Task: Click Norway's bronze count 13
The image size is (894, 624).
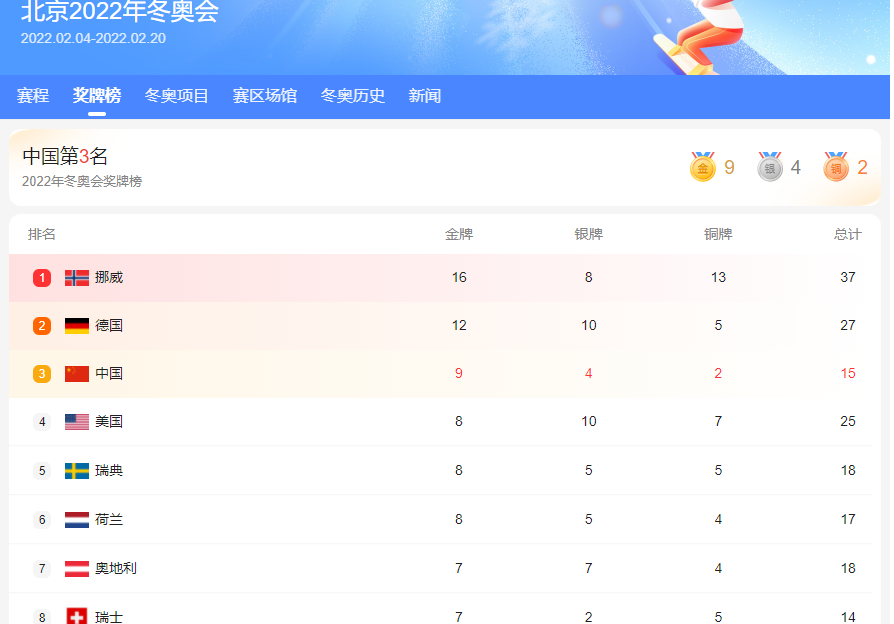Action: (x=718, y=277)
